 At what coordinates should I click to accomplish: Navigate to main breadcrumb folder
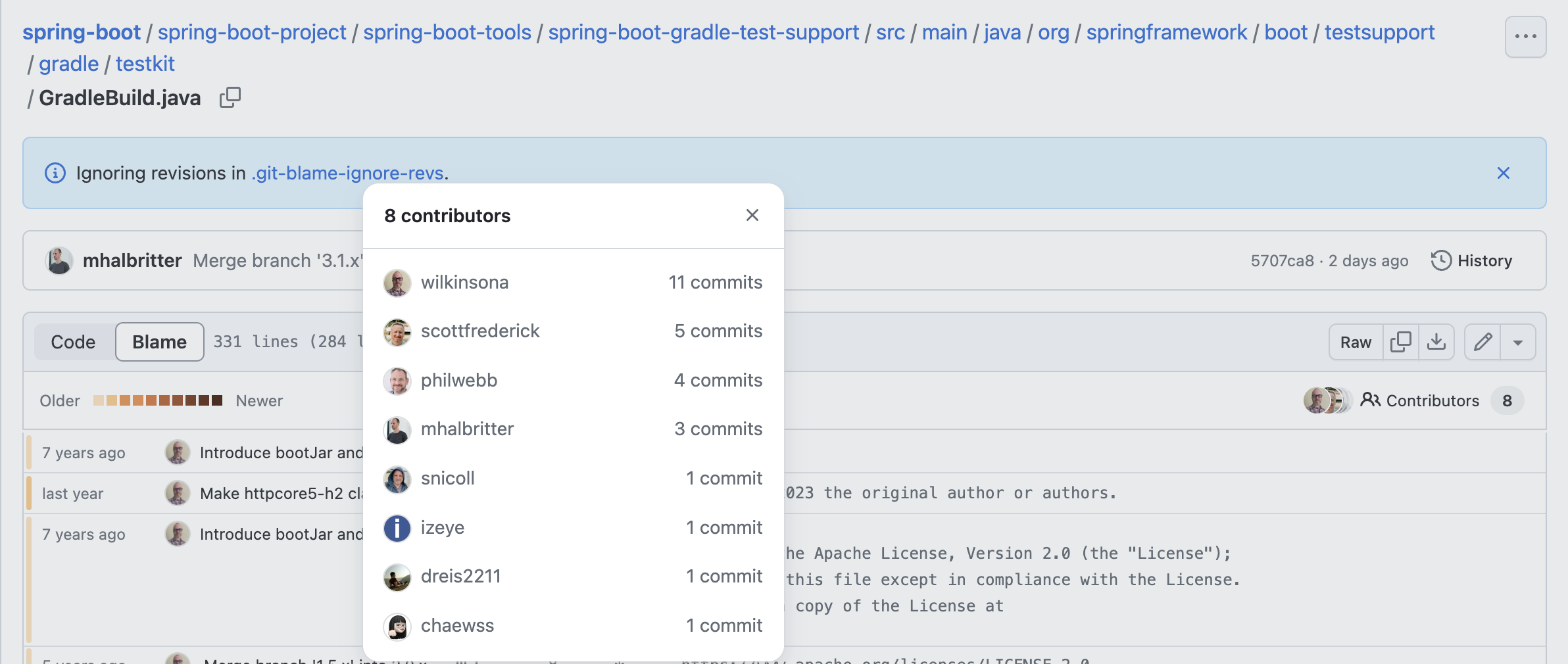pos(944,32)
